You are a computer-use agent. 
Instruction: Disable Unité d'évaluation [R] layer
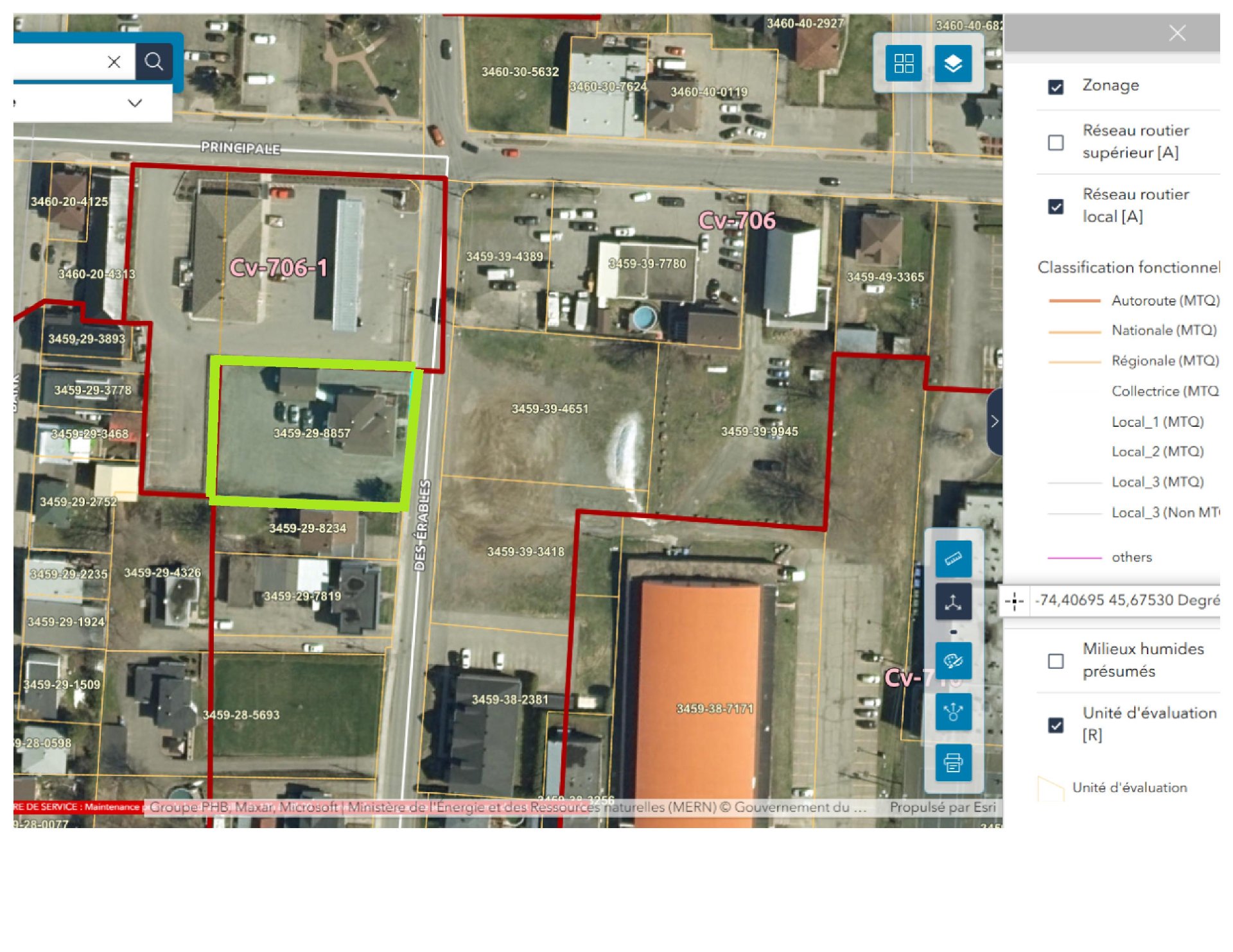coord(1055,725)
